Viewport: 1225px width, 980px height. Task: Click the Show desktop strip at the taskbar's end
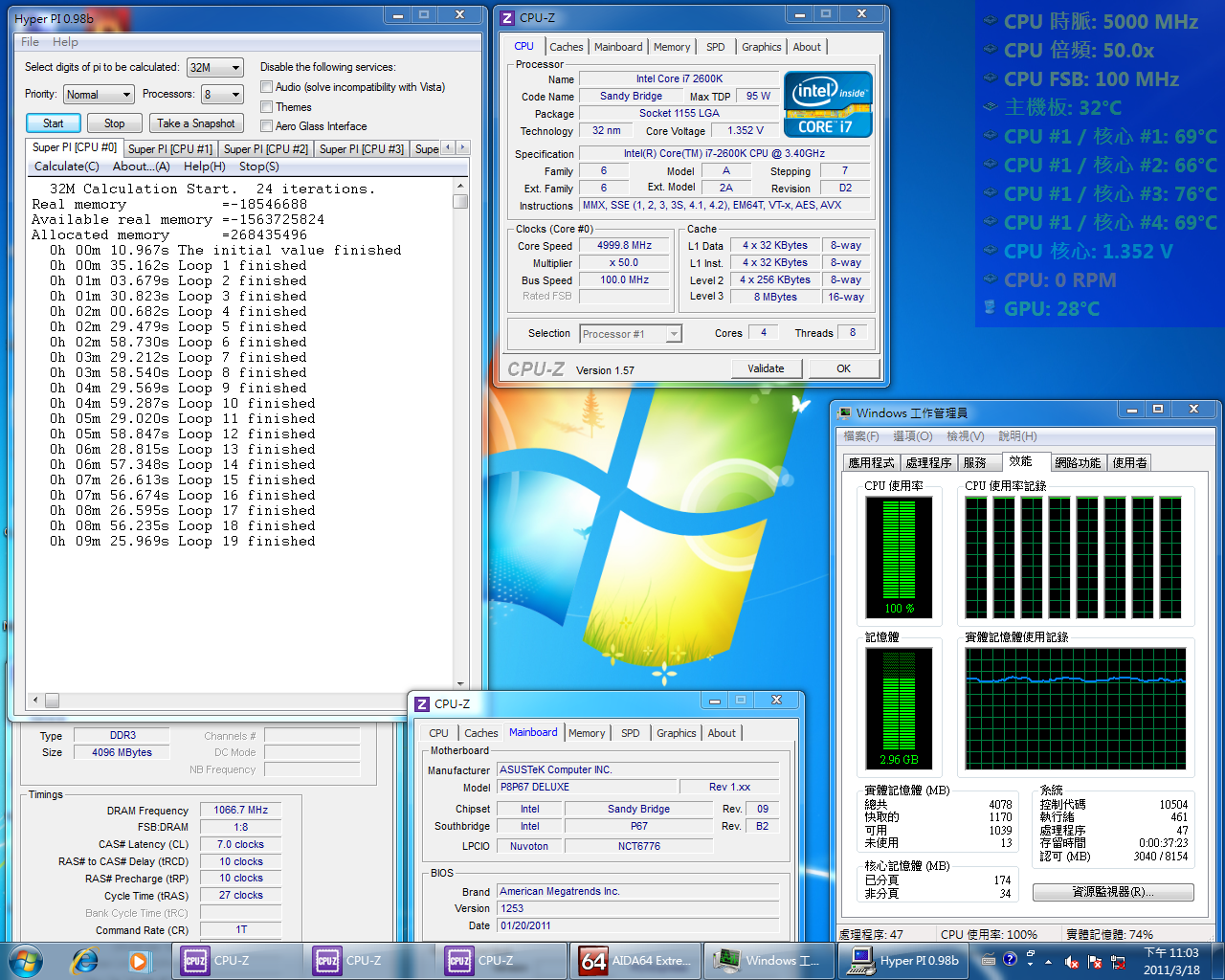(1217, 961)
